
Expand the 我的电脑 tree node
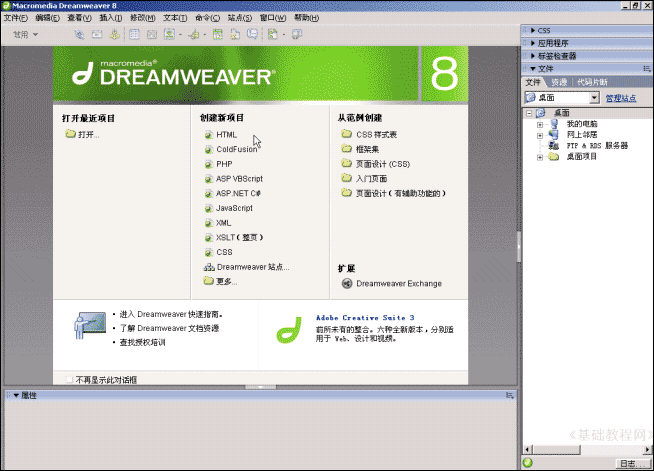pos(540,124)
